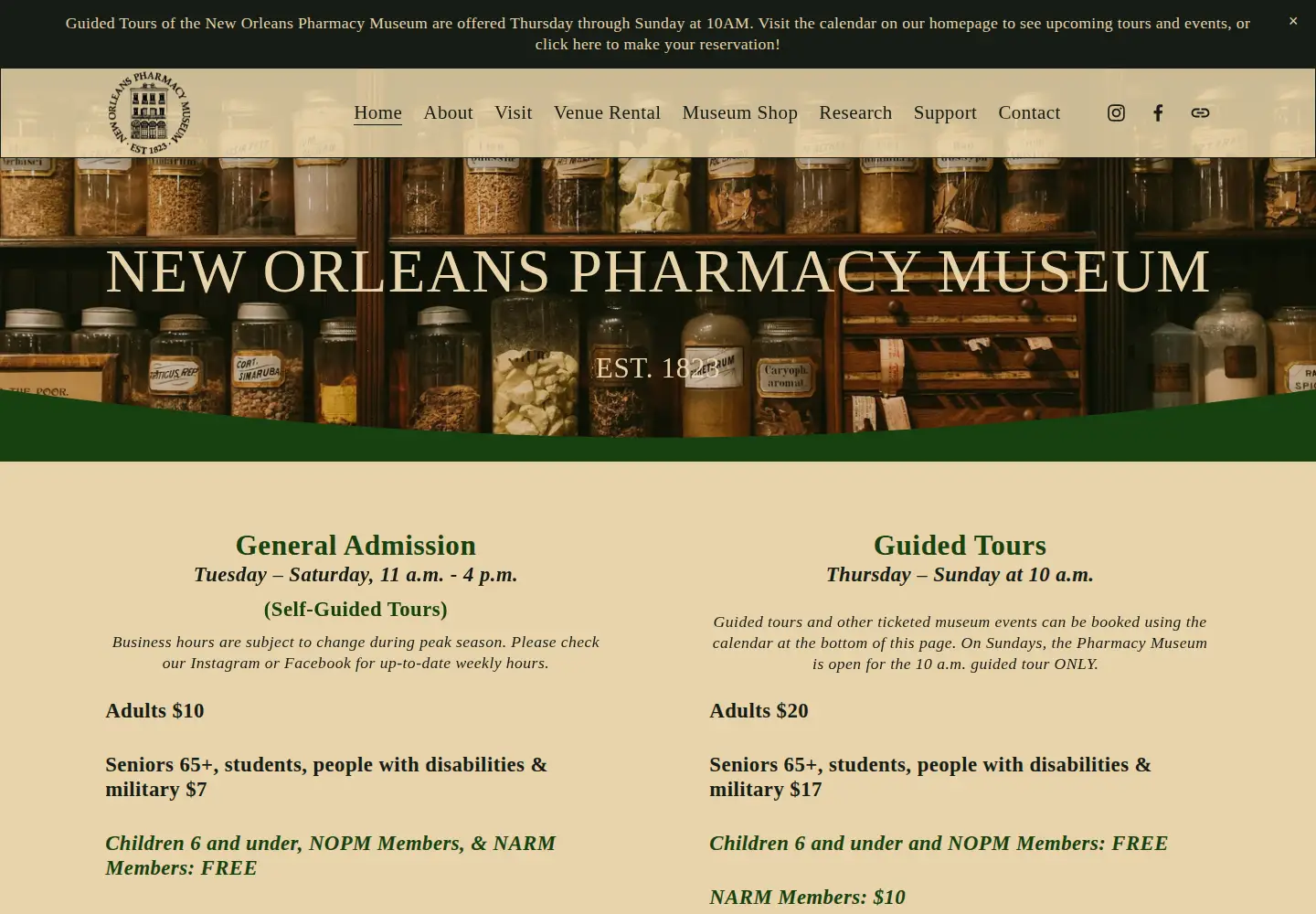Click "Thursday – Sunday at 10 a.m." text
Screen dimensions: 1316x914
tap(960, 574)
